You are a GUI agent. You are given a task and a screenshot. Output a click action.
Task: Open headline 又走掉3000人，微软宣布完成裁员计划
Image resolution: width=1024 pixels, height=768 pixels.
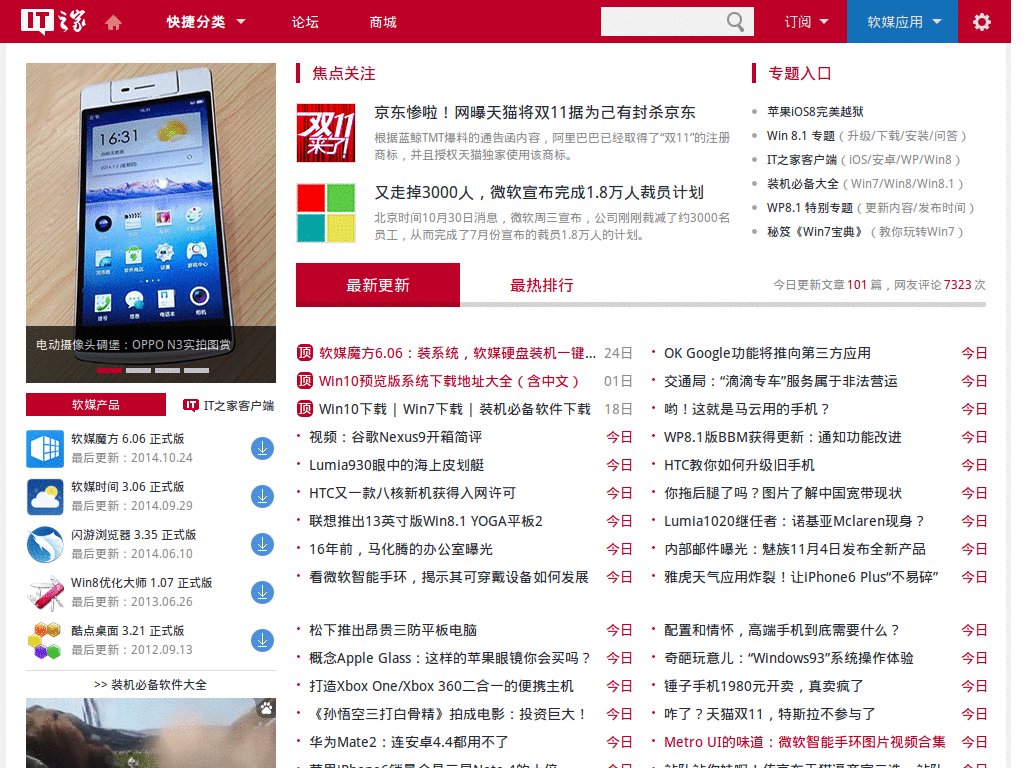[539, 193]
